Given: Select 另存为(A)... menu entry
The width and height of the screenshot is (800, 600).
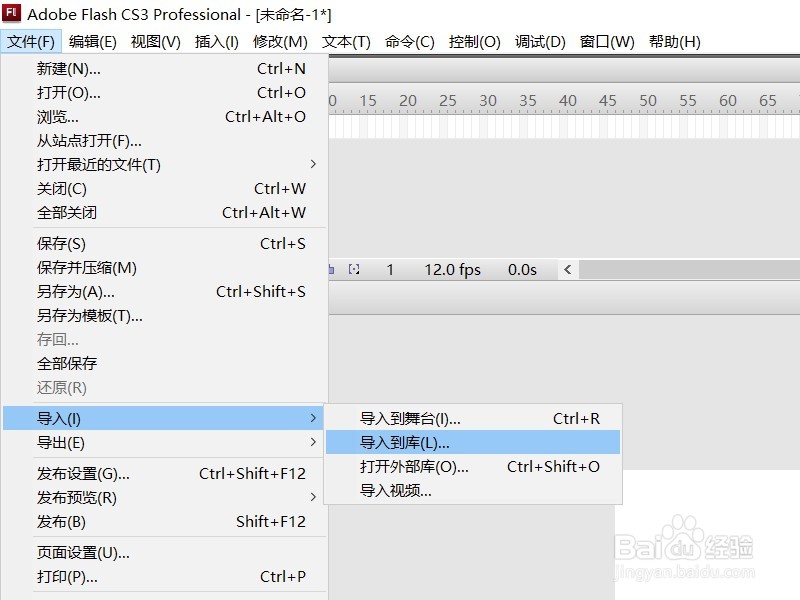Looking at the screenshot, I should pyautogui.click(x=164, y=291).
